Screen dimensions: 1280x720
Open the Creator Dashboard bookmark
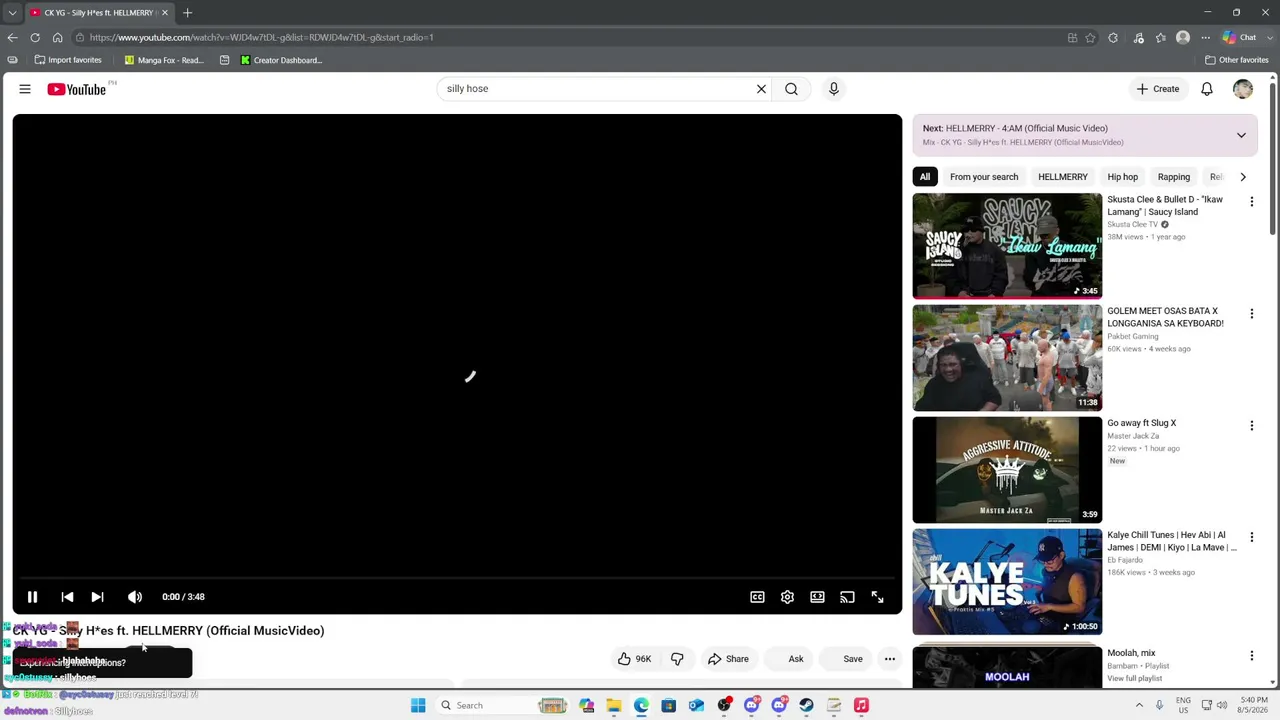click(281, 60)
